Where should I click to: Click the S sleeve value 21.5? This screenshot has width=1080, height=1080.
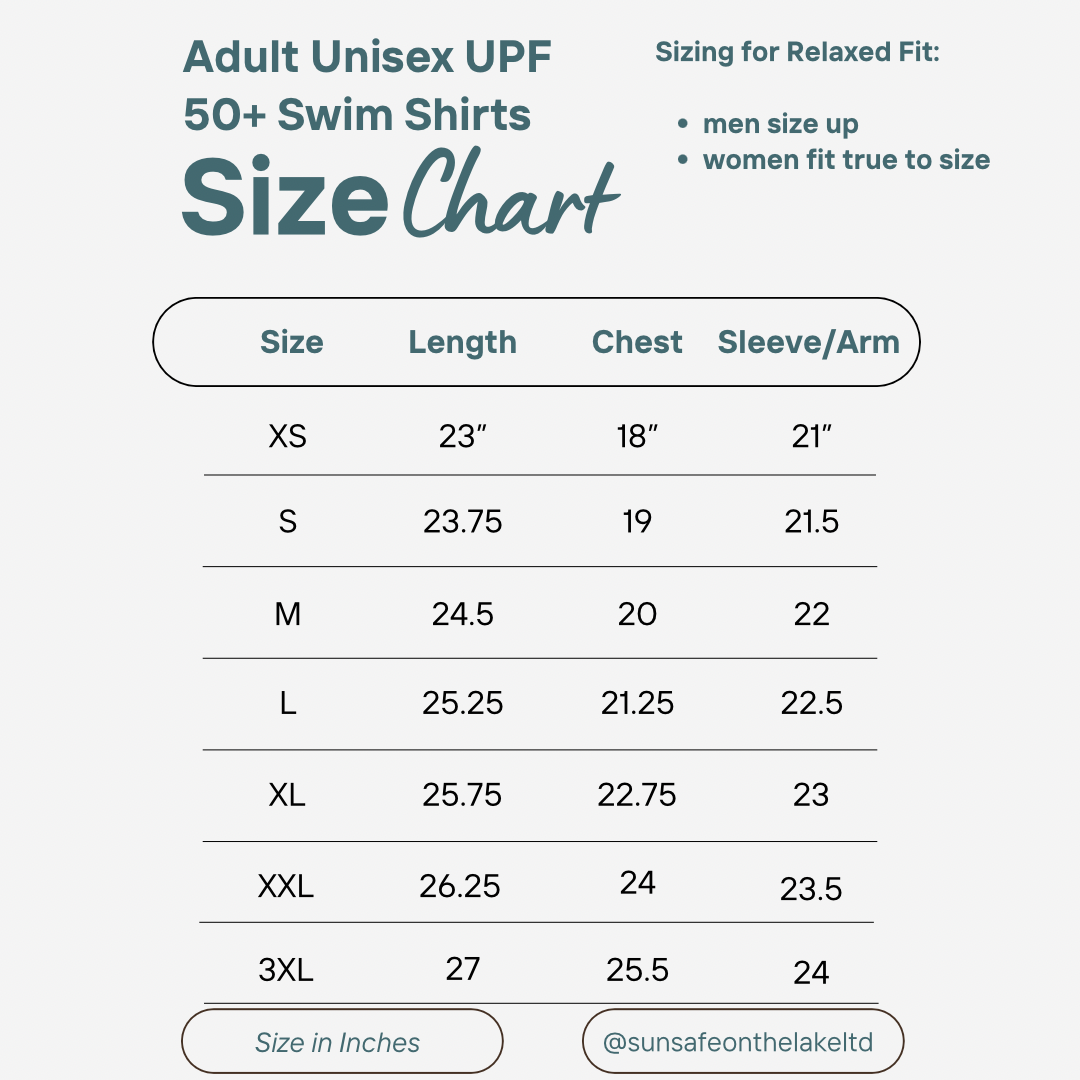[811, 522]
